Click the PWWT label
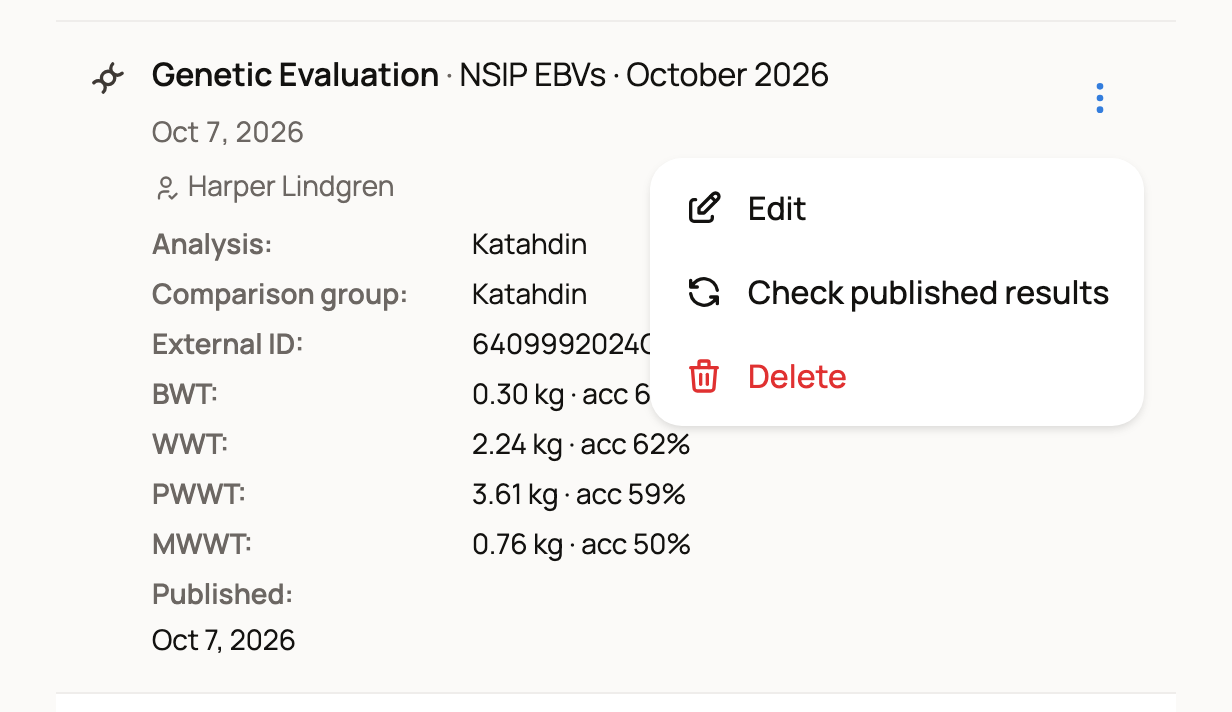The height and width of the screenshot is (712, 1232). click(199, 494)
